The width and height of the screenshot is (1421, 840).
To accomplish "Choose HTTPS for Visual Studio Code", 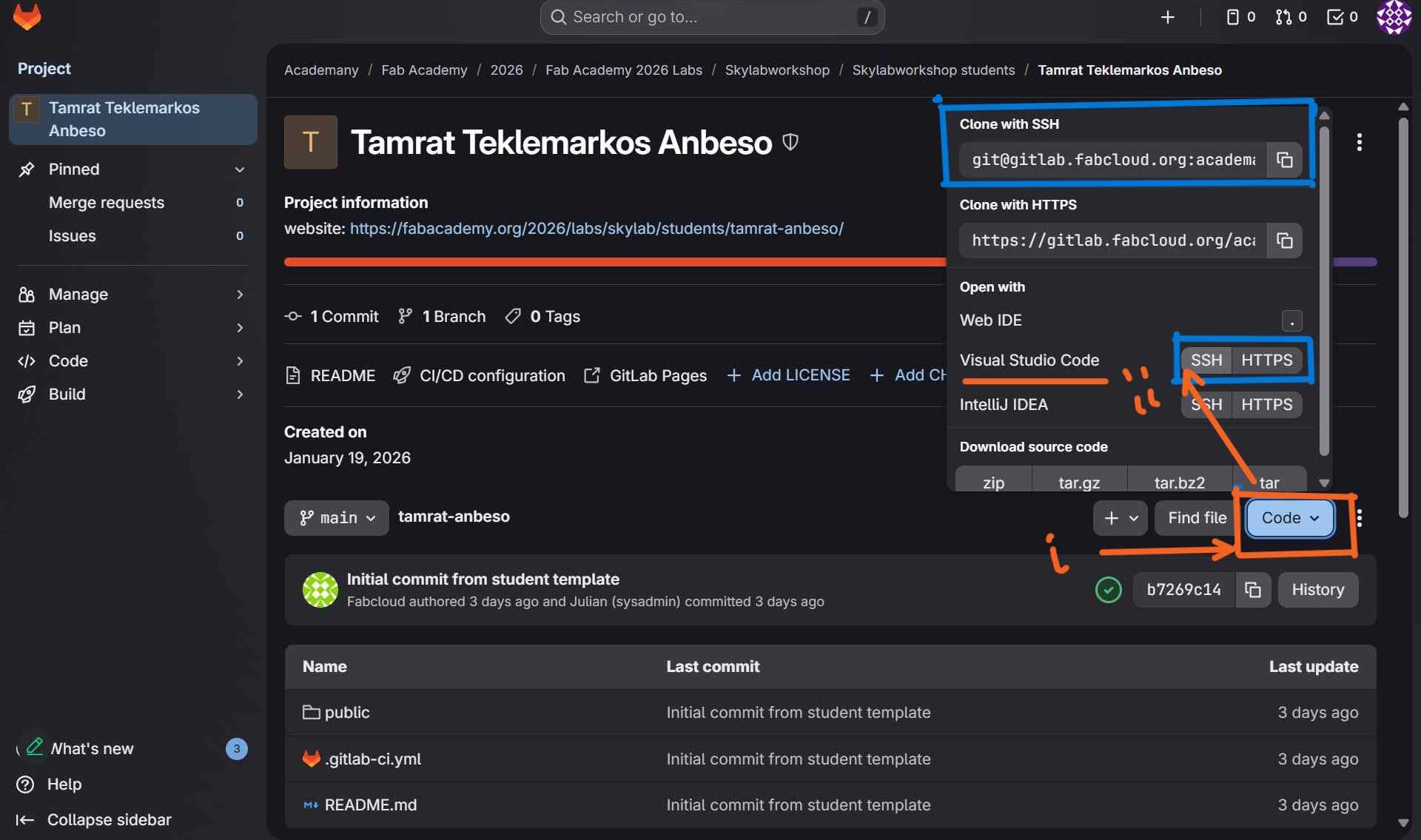I will [x=1266, y=360].
